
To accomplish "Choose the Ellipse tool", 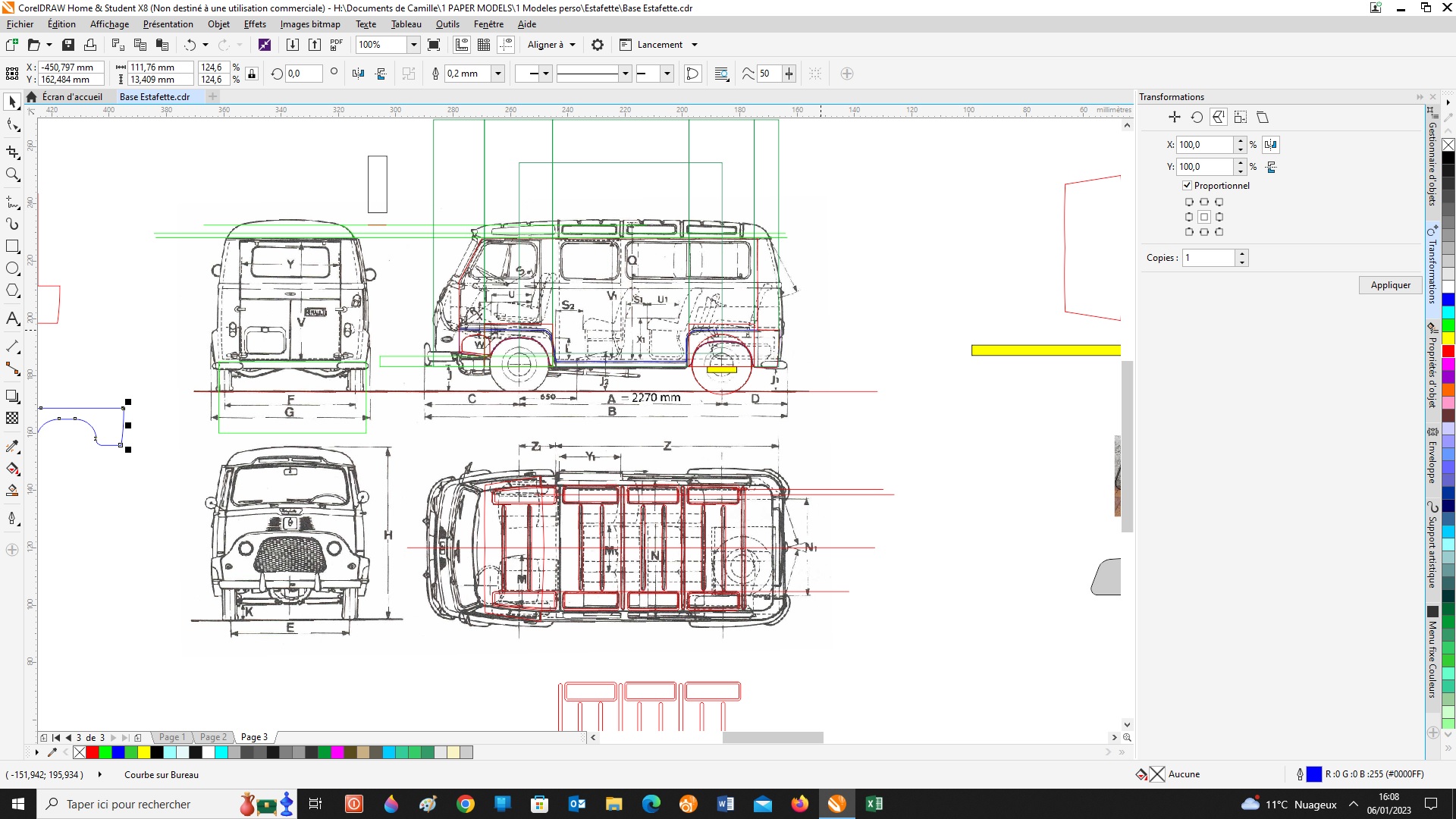I will [12, 268].
